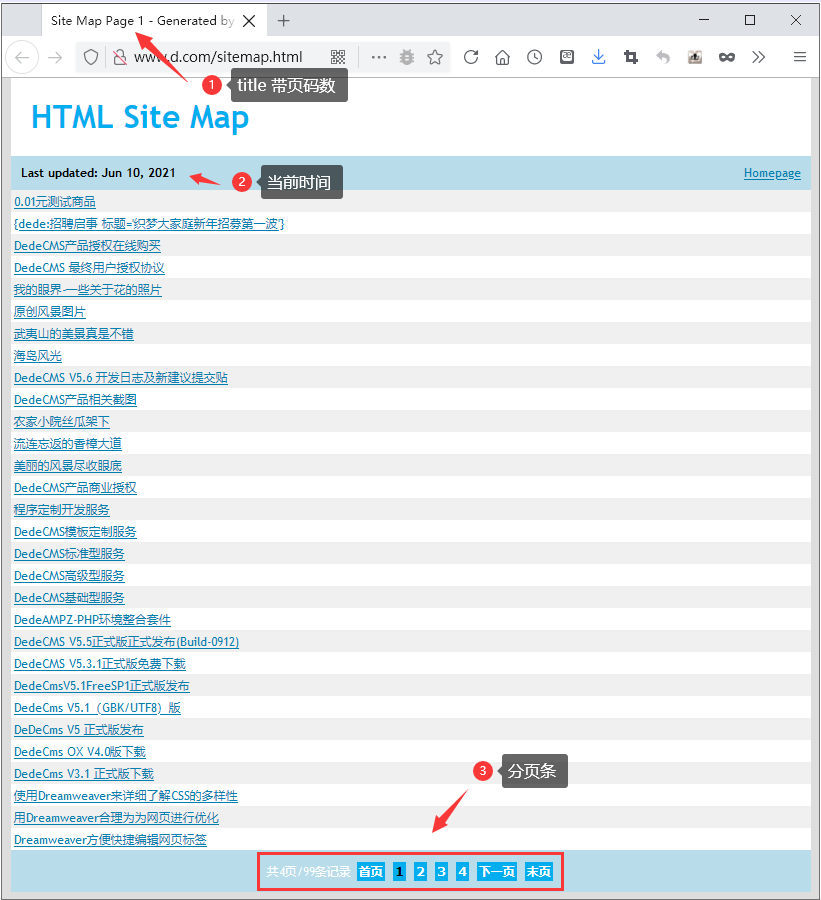Screen dimensions: 821x900
Task: Click the browser back arrow button
Action: click(22, 58)
